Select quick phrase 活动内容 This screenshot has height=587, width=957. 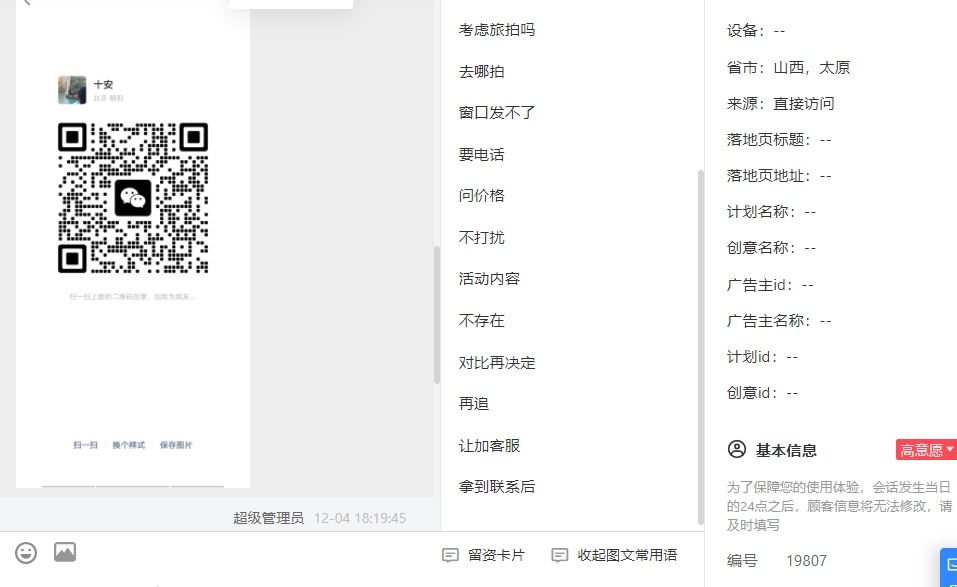tap(489, 279)
